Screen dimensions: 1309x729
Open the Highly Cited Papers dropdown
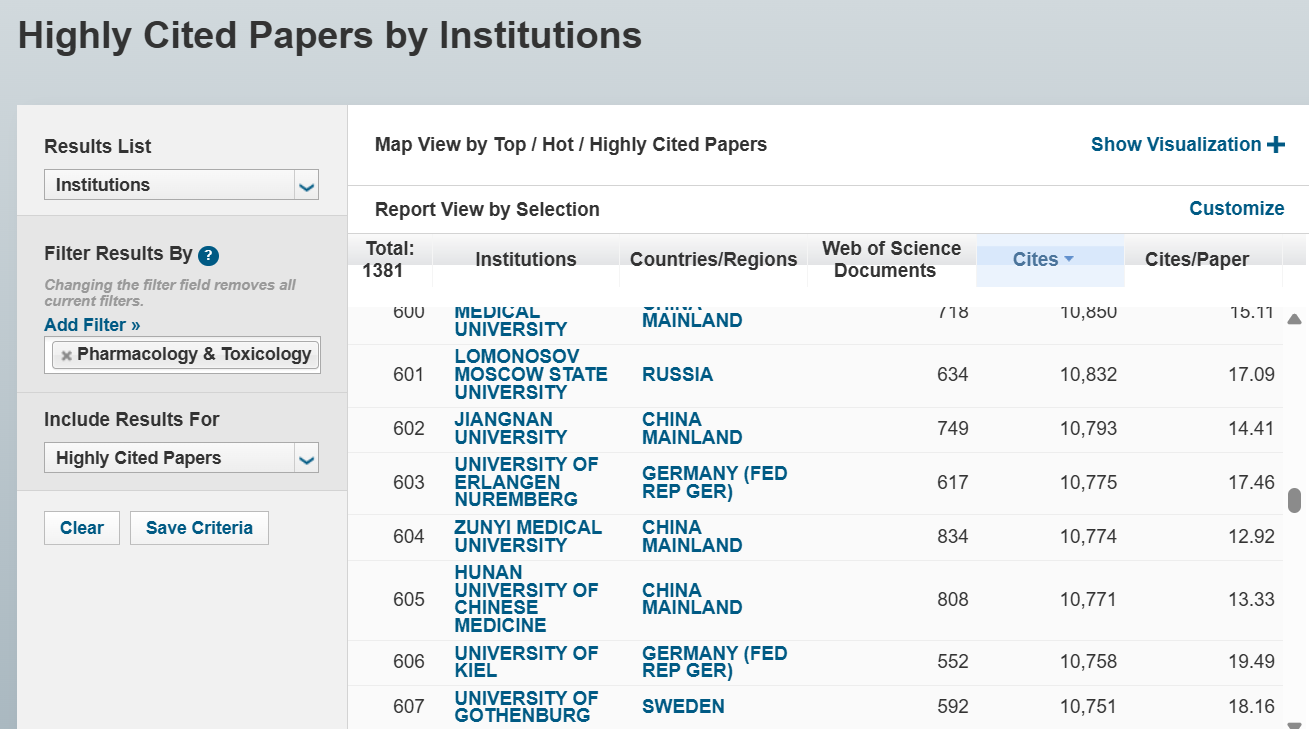coord(181,458)
